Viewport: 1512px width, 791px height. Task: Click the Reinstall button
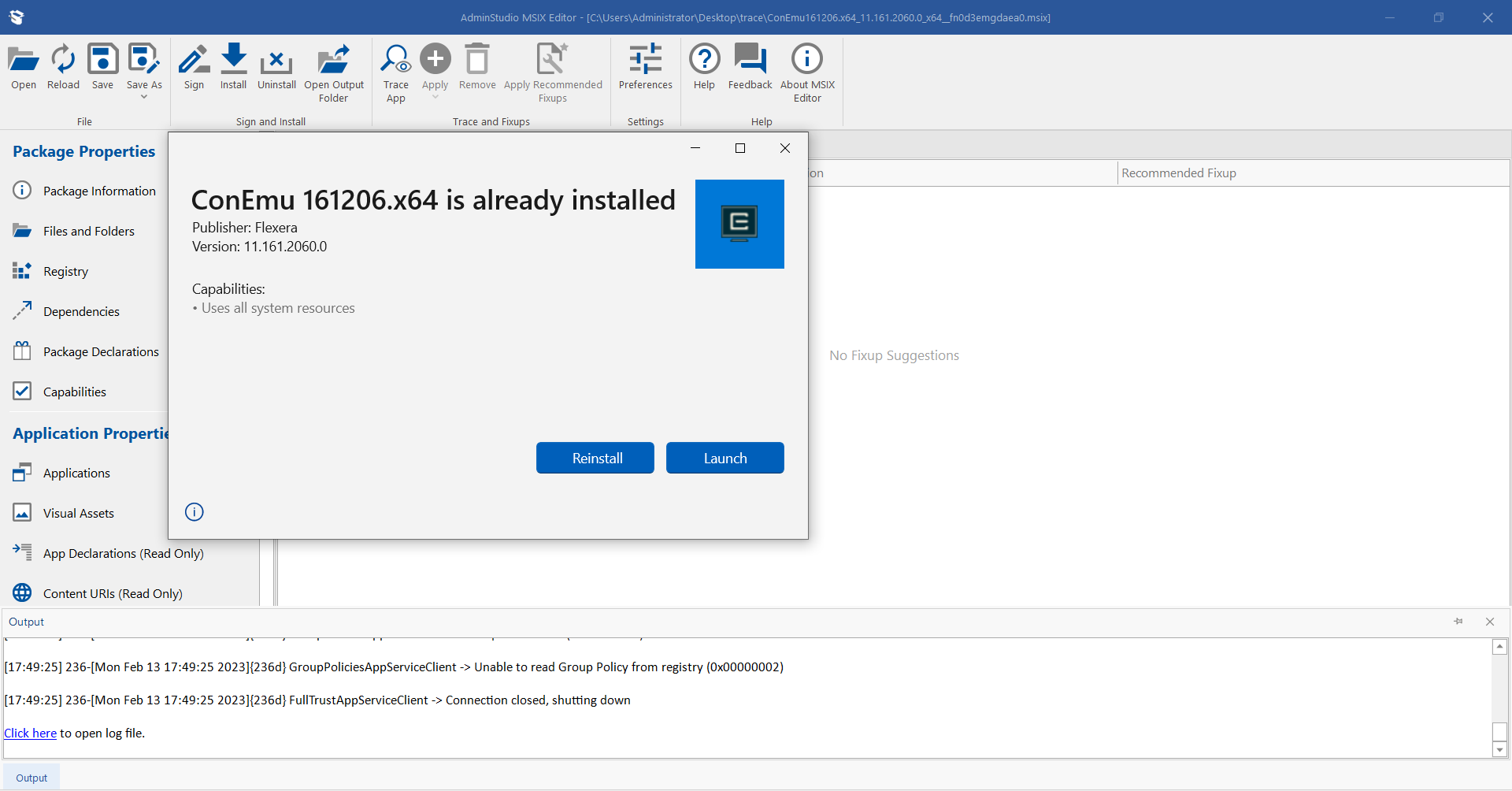click(595, 458)
